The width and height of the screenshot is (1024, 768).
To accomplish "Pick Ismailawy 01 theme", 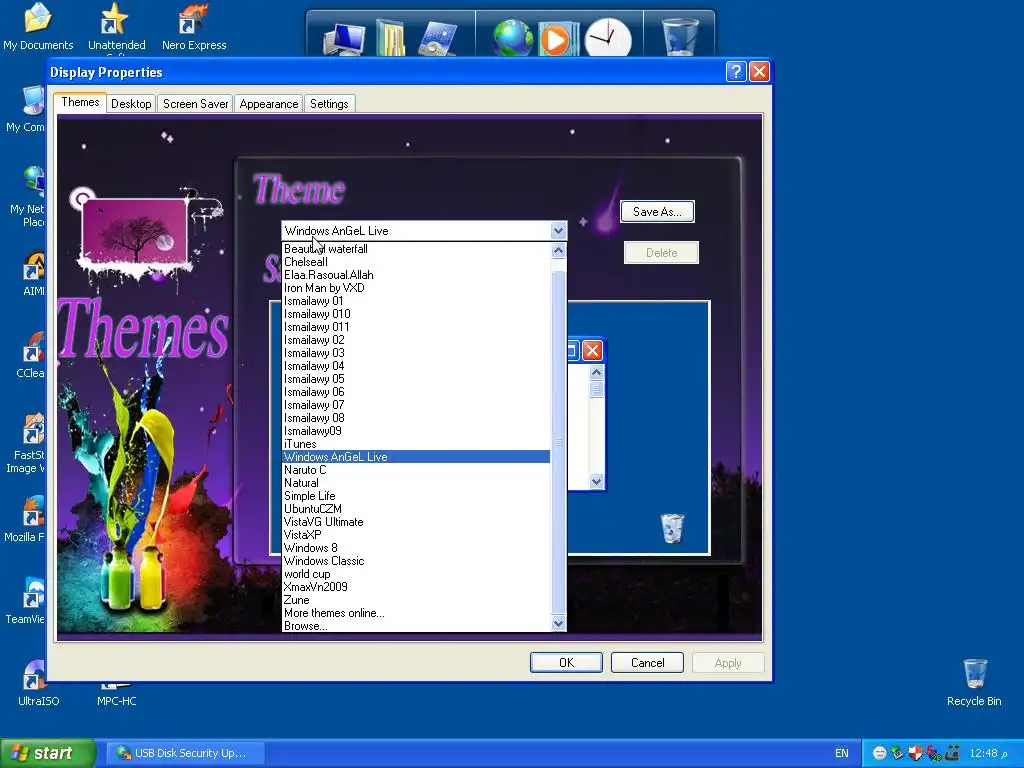I will pyautogui.click(x=416, y=301).
